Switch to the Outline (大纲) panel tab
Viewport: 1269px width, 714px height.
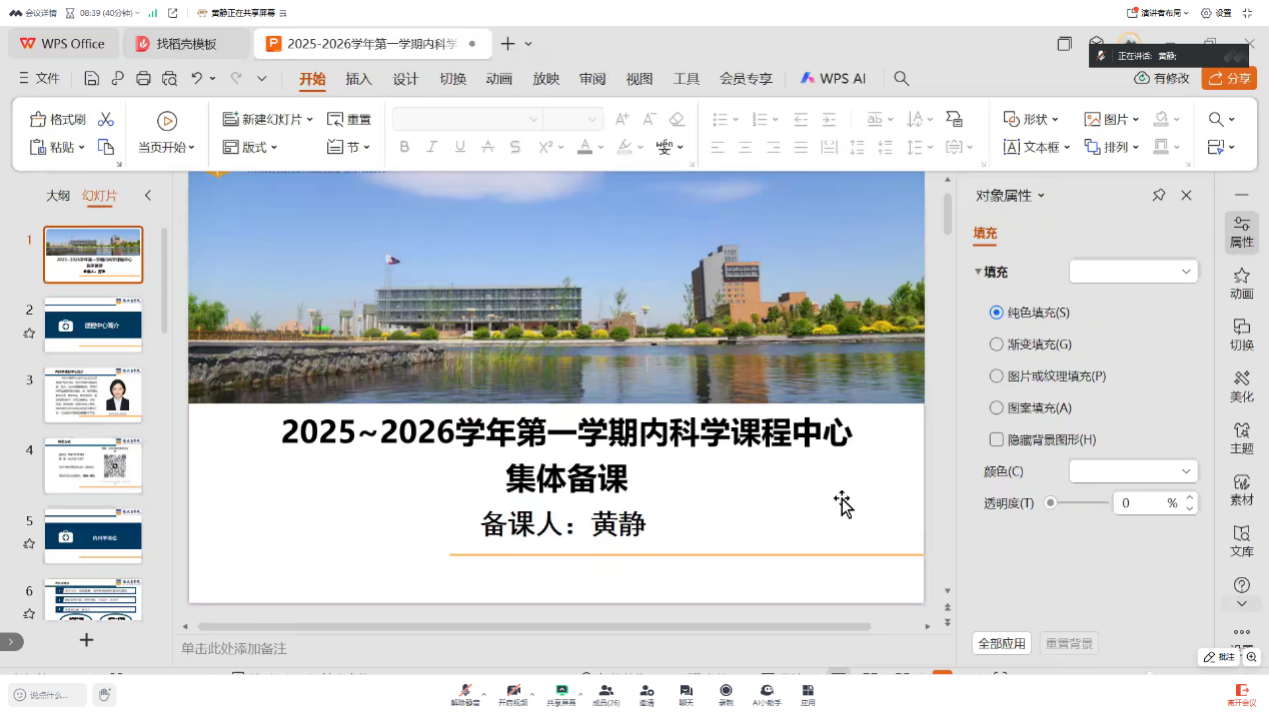(x=58, y=195)
